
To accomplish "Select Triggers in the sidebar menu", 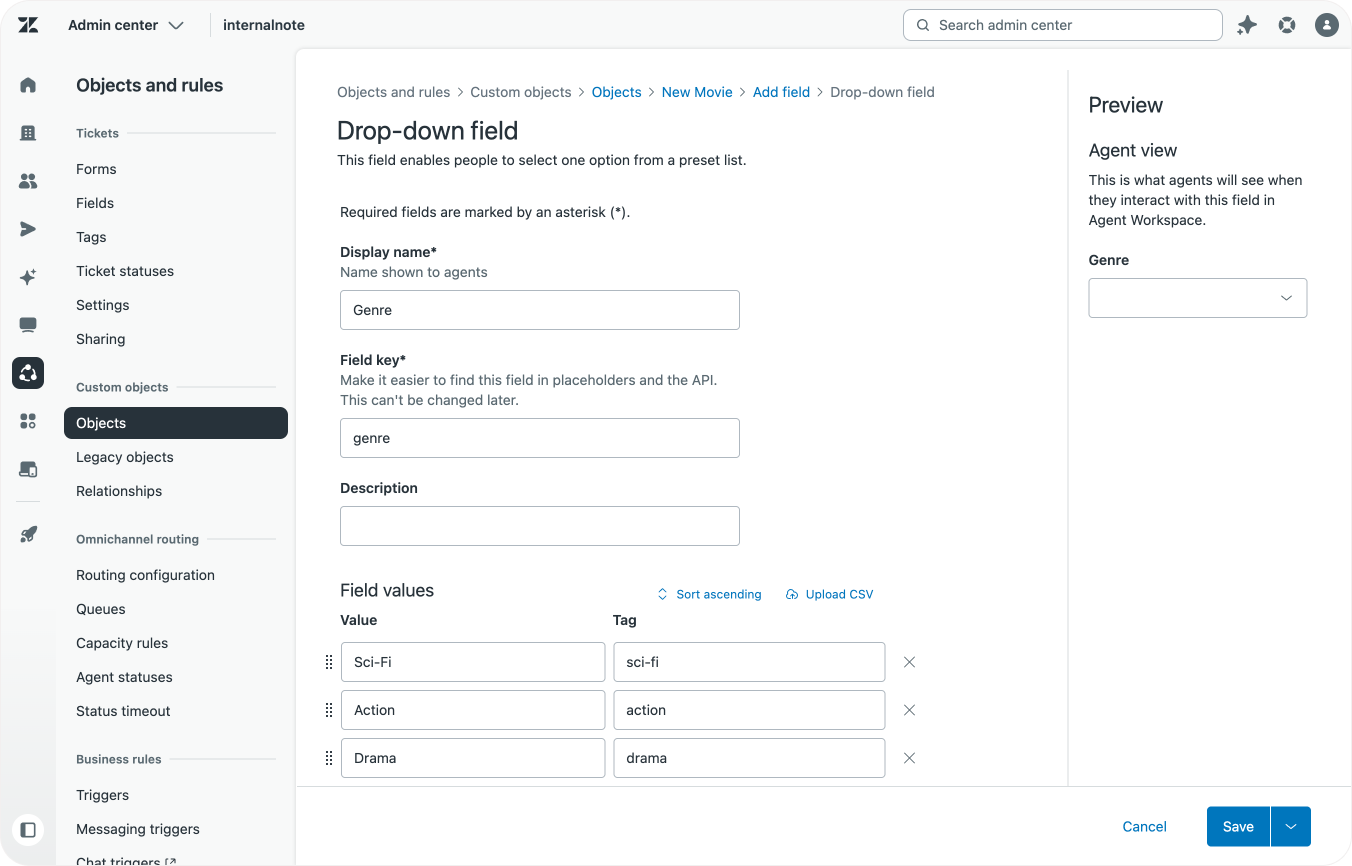I will 102,795.
